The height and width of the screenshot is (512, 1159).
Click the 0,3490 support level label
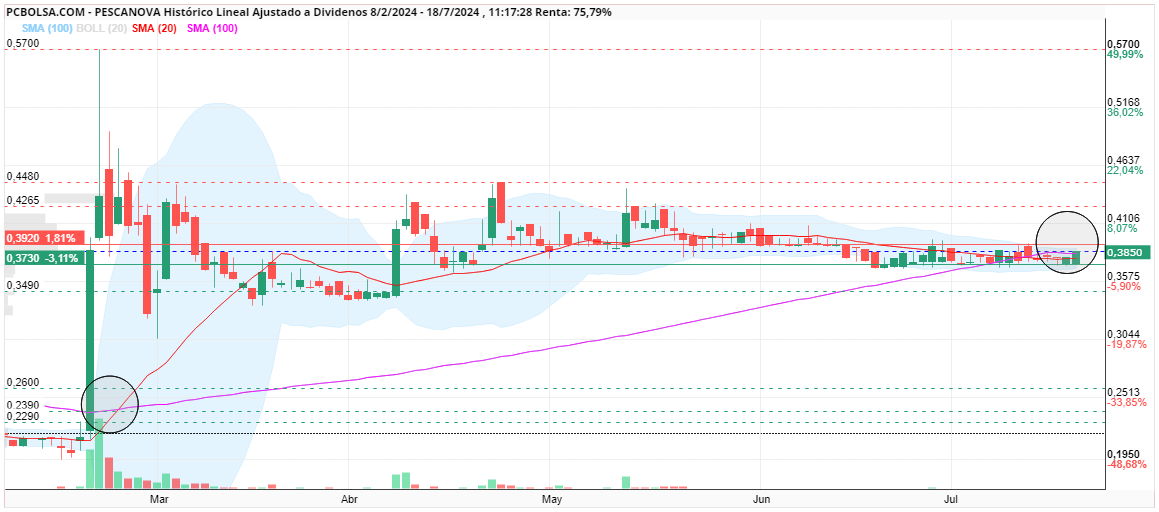click(23, 284)
